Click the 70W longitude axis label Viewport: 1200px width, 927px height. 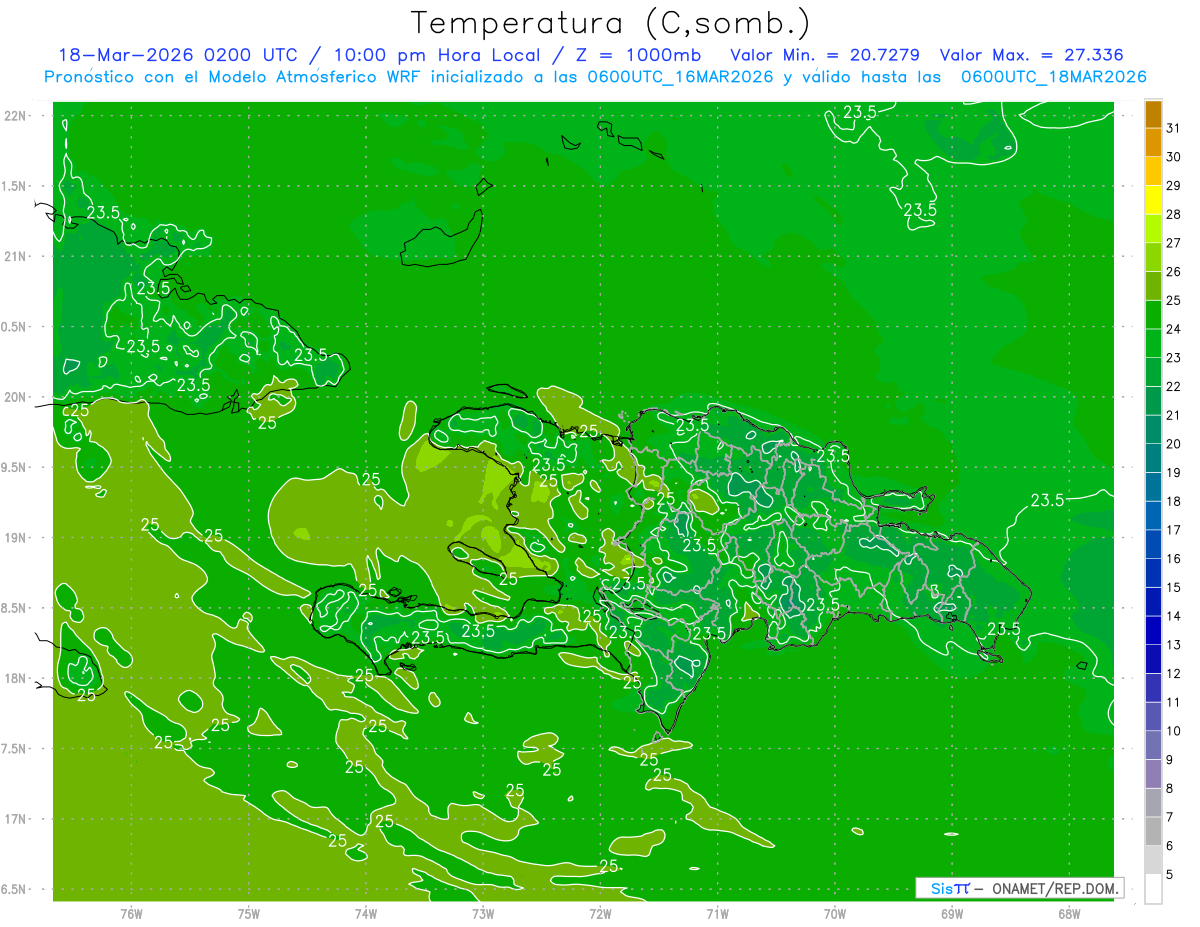point(835,913)
